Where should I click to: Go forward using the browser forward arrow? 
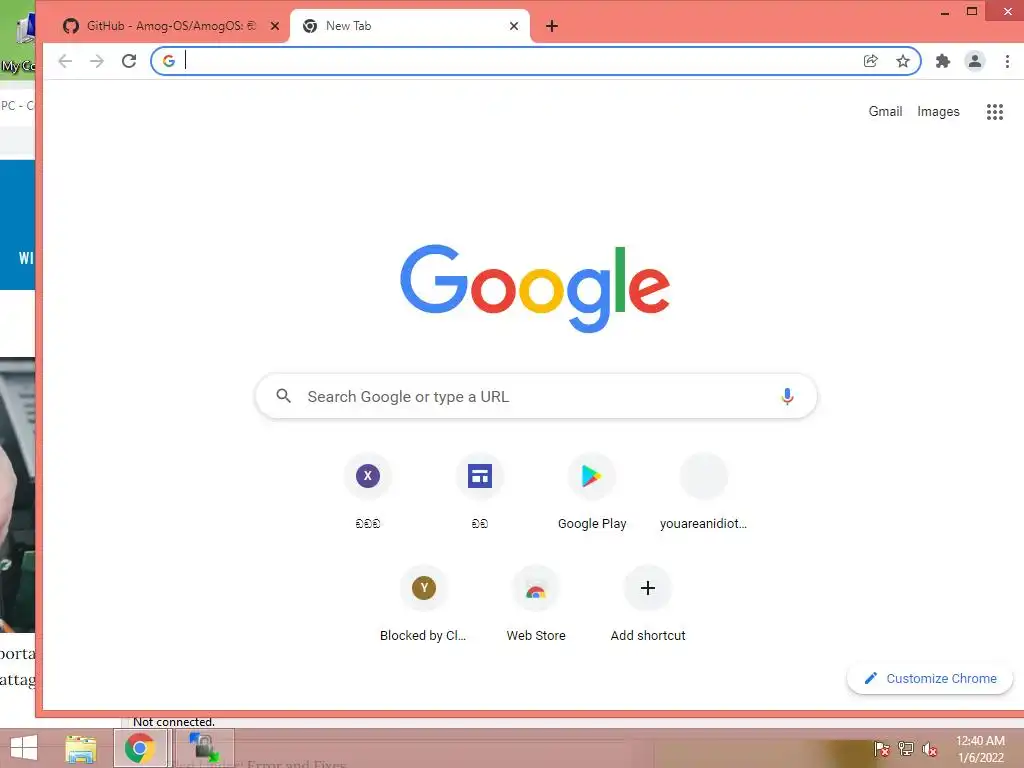pyautogui.click(x=97, y=61)
